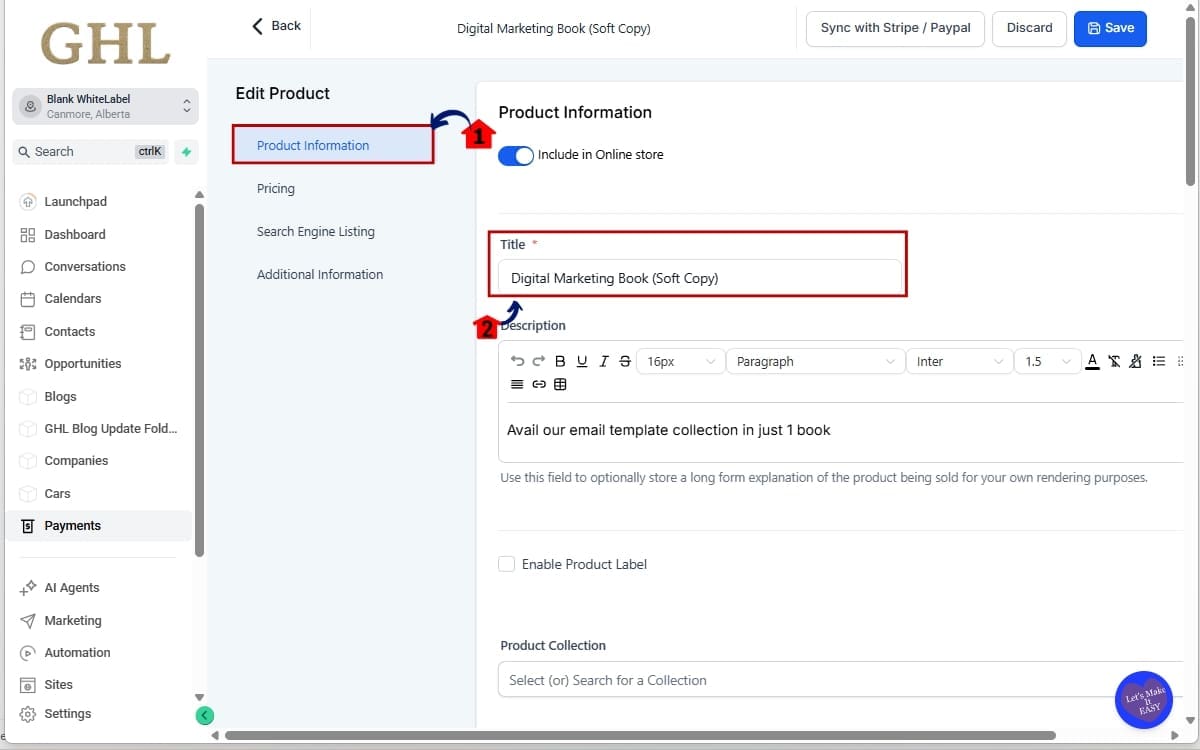Disable Include in Online store
The width and height of the screenshot is (1200, 750).
click(515, 156)
